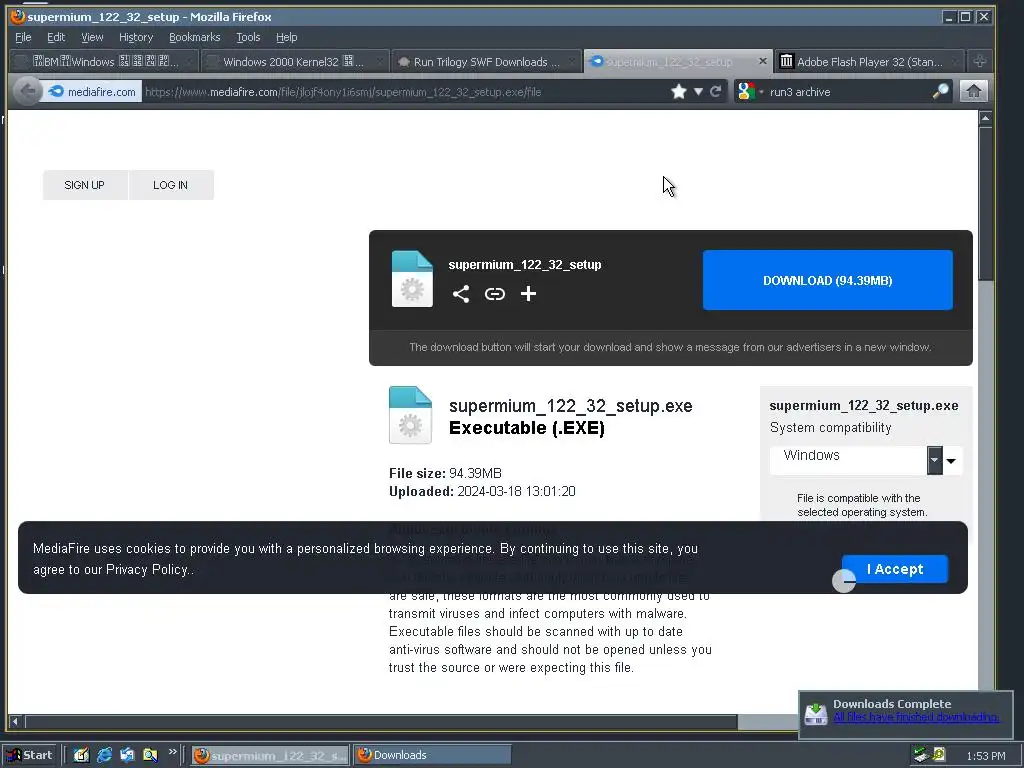Click the URL address field

tap(405, 92)
